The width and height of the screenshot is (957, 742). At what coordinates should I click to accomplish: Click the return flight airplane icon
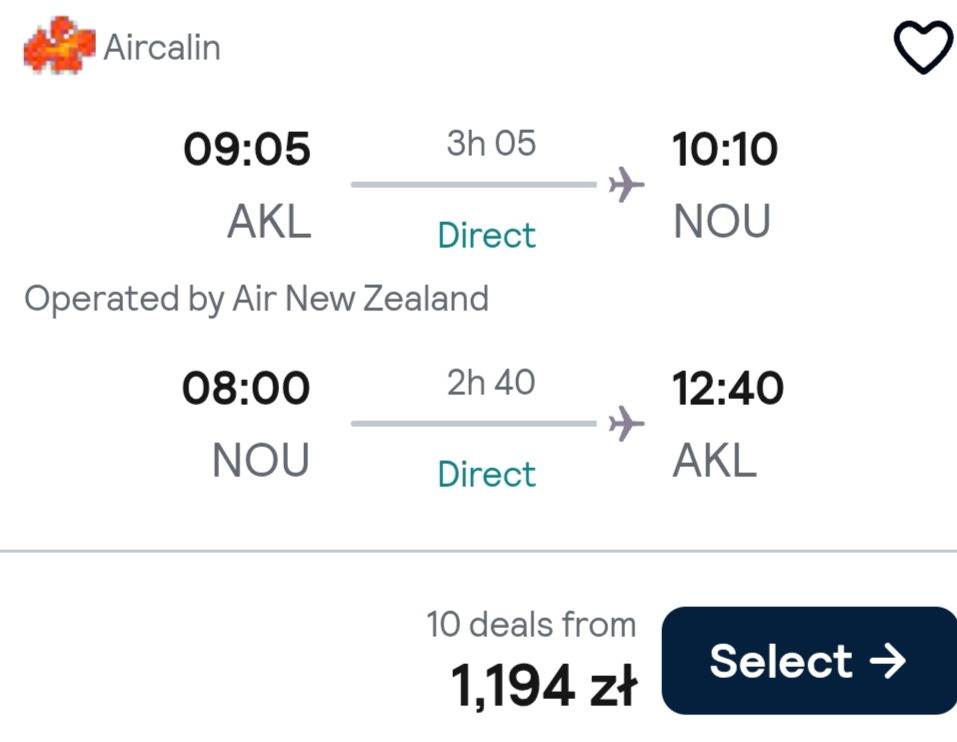tap(626, 423)
